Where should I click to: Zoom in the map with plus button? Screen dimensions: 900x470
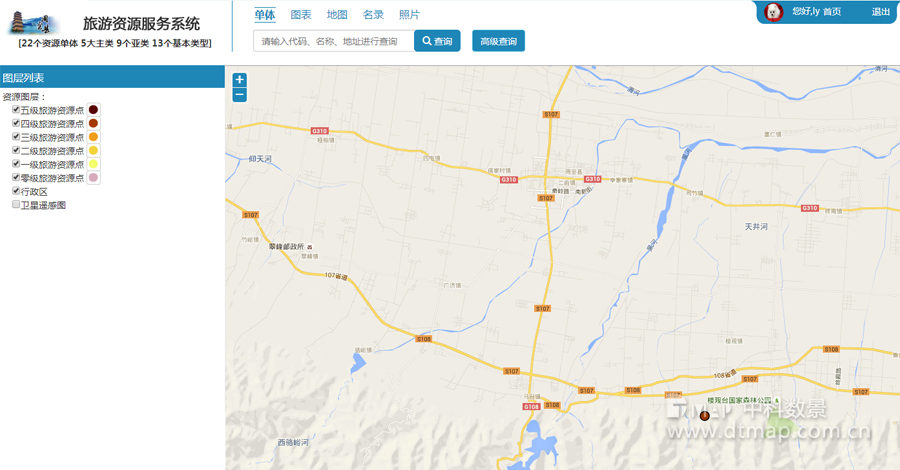(239, 80)
